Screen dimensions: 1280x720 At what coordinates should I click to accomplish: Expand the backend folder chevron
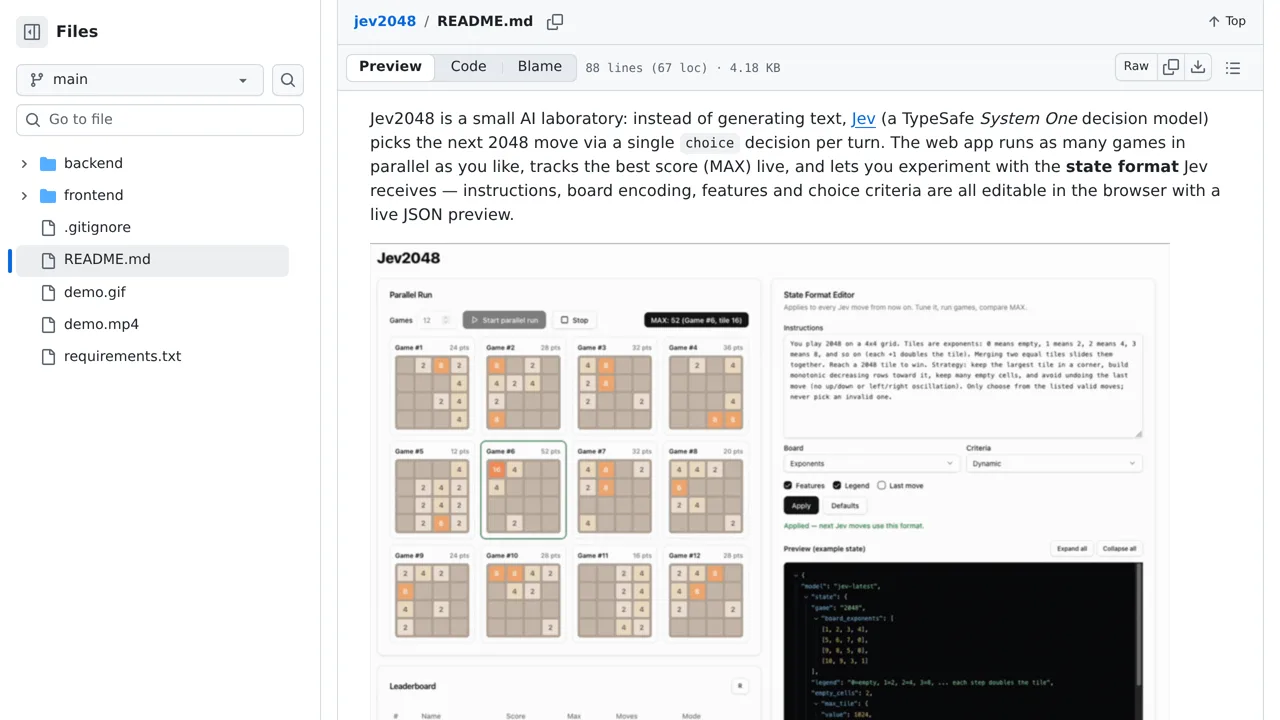(24, 163)
